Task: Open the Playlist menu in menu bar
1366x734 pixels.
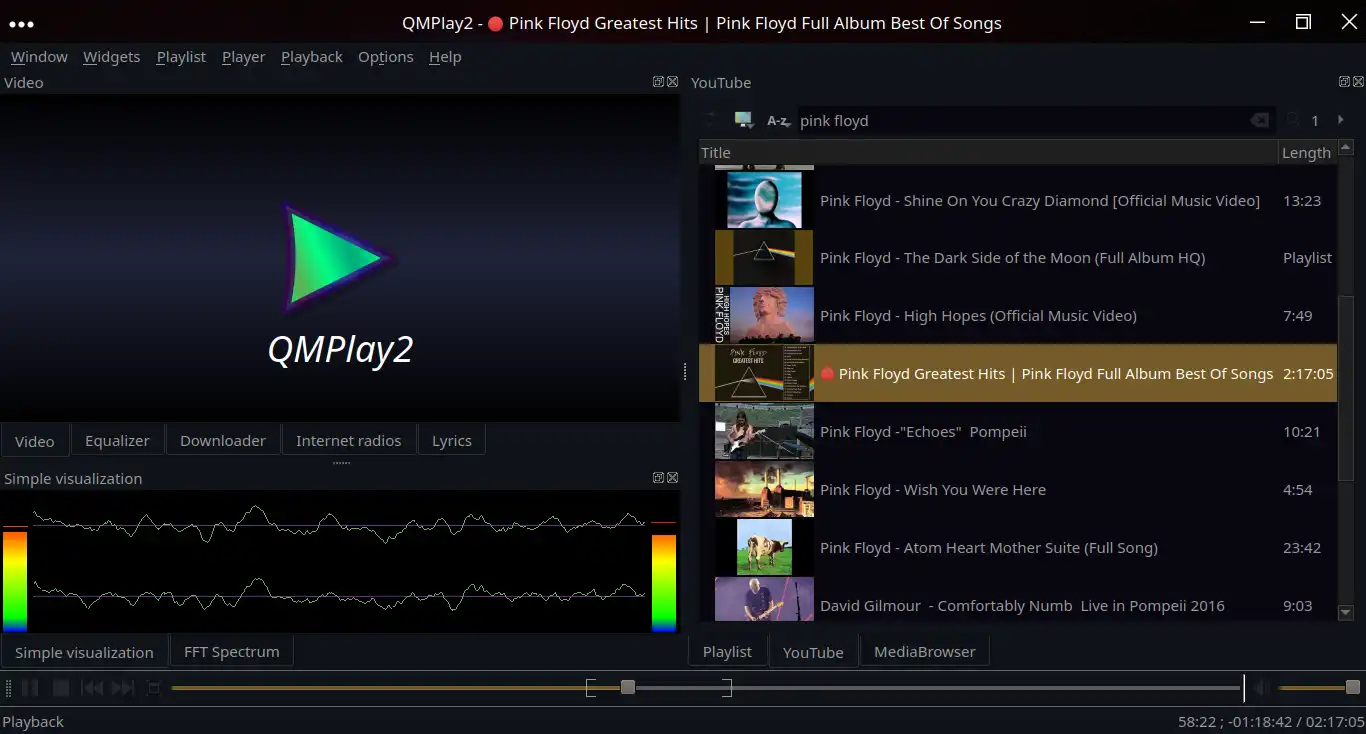Action: (181, 57)
